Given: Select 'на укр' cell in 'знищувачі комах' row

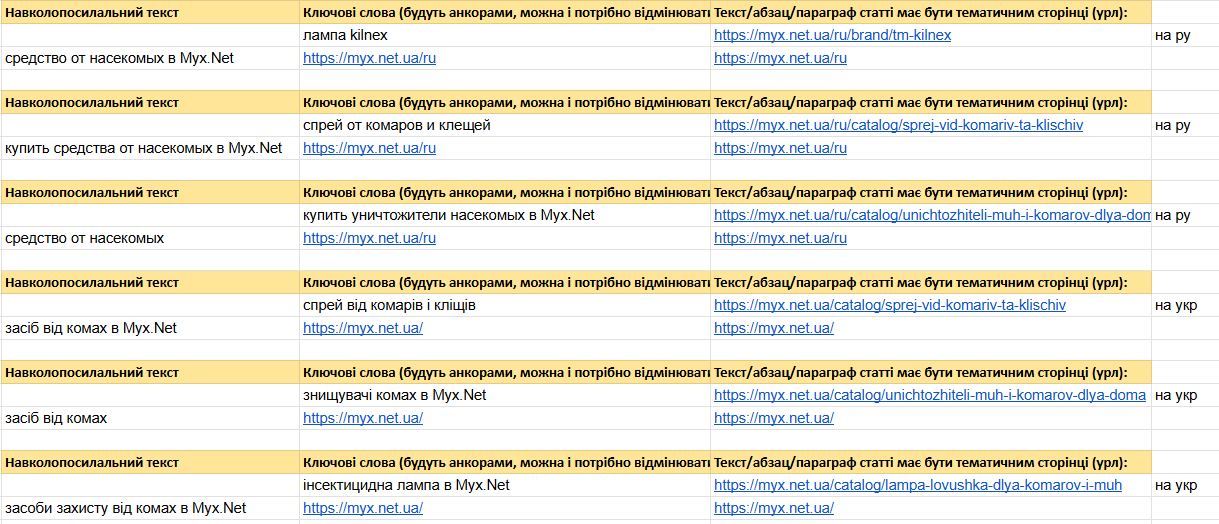Looking at the screenshot, I should point(1185,395).
